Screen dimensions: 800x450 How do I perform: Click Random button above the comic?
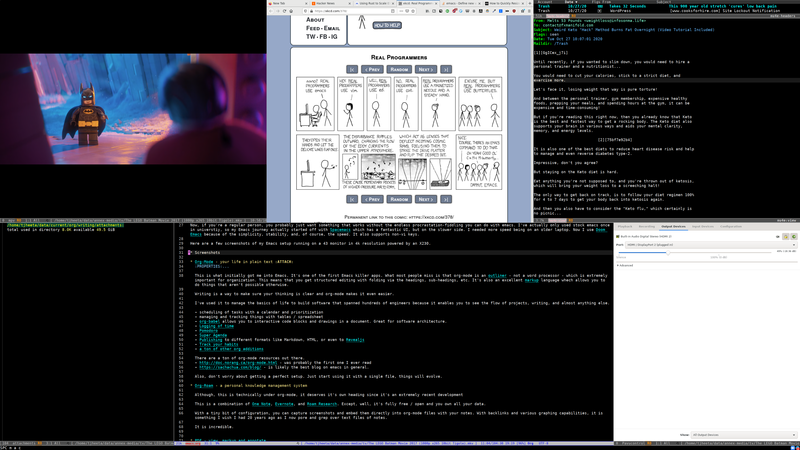click(399, 69)
